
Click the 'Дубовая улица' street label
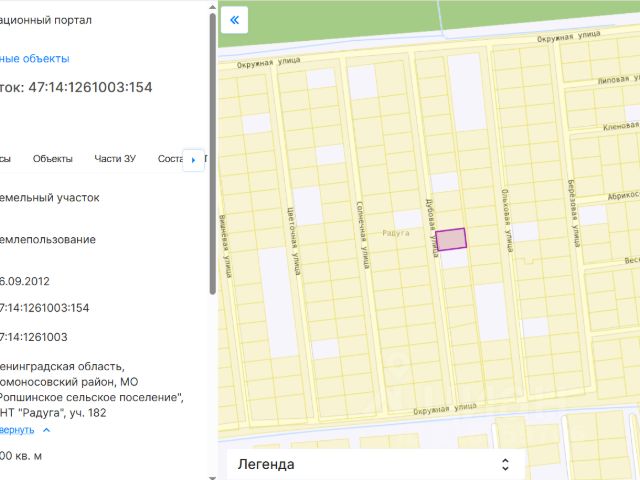click(x=431, y=228)
